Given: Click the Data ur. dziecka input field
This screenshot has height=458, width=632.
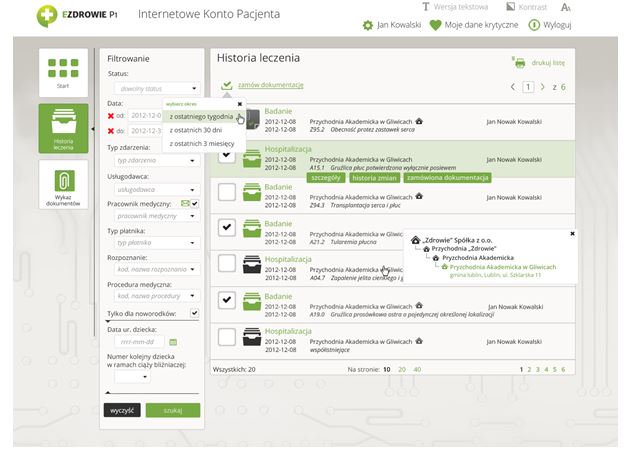Looking at the screenshot, I should (139, 342).
